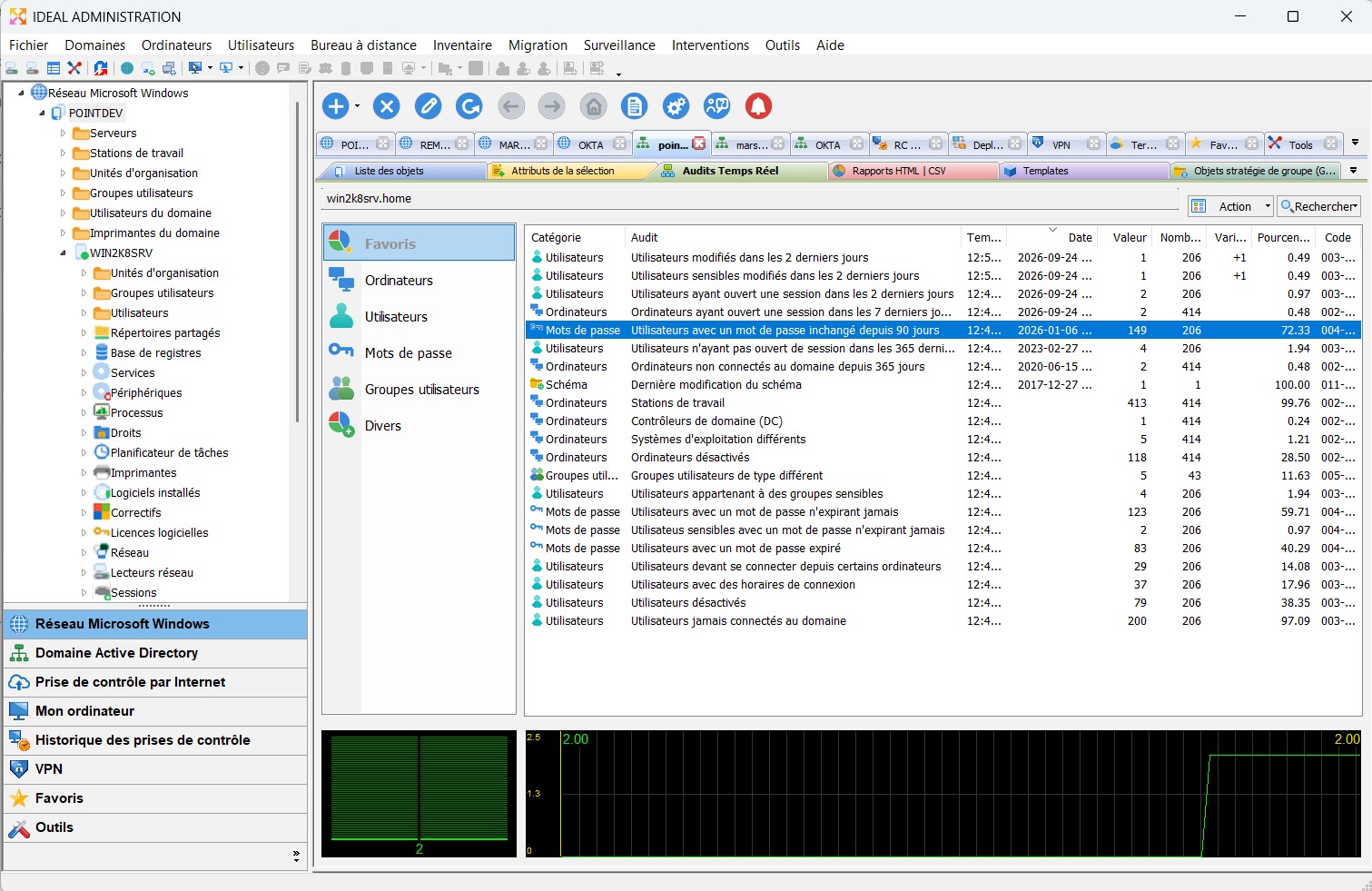Click the red notification bell icon
Image resolution: width=1372 pixels, height=891 pixels.
[758, 106]
